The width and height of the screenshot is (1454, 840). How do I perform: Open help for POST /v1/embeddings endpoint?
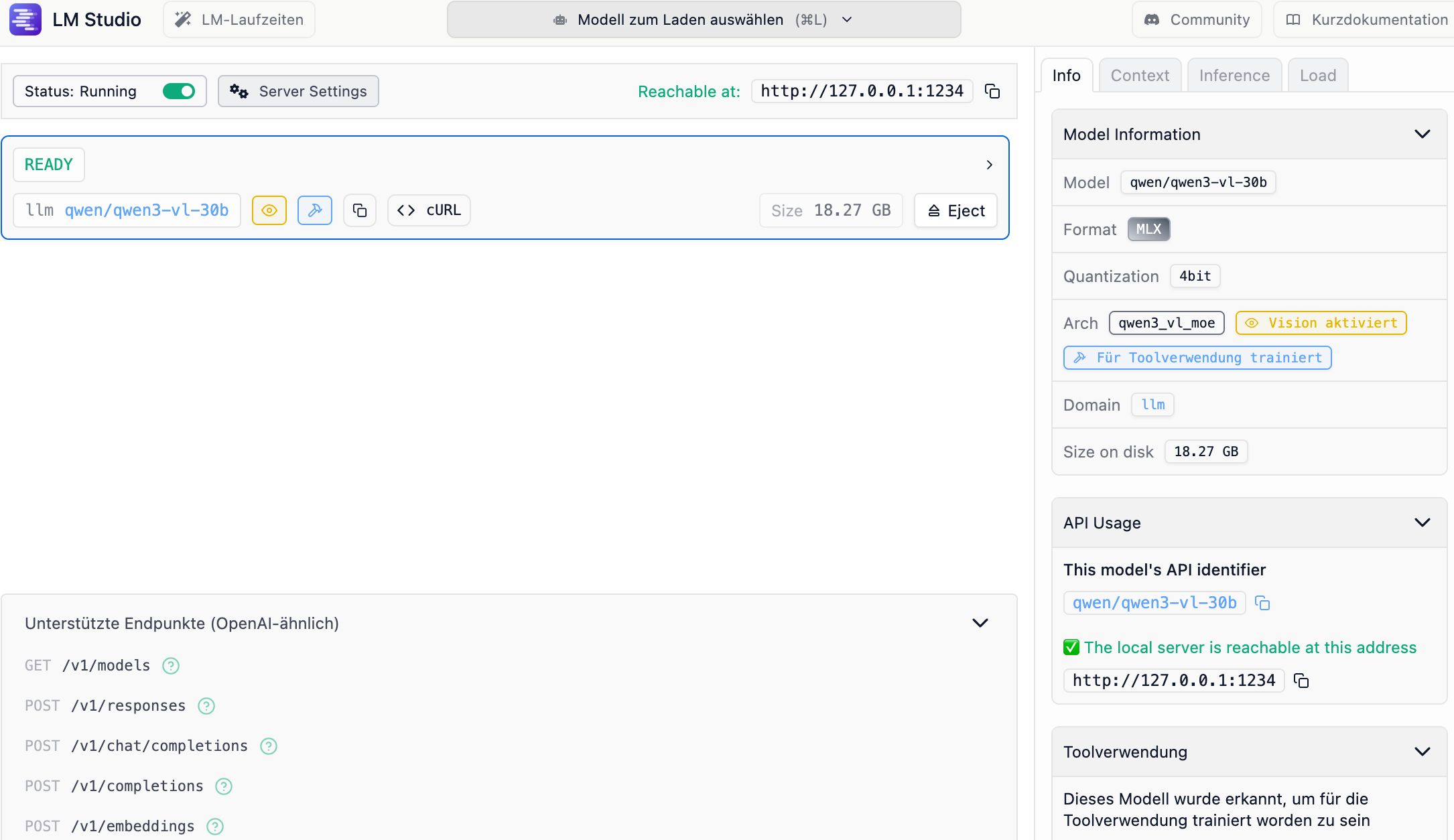click(215, 827)
